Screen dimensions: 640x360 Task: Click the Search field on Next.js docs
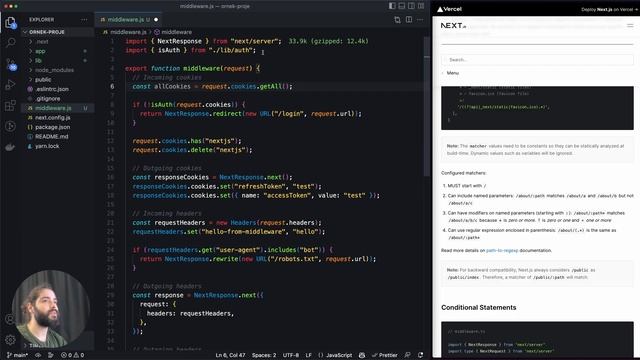click(537, 60)
